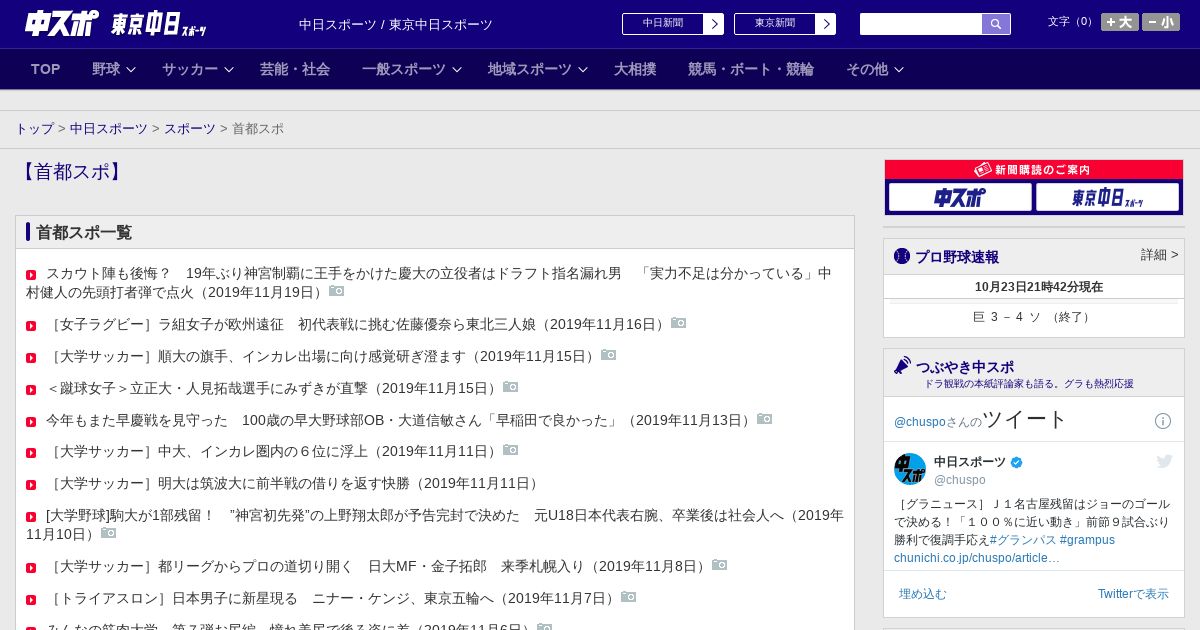
Task: Open 100歳の早大野球部OB・大道信敏さん article
Action: pos(399,420)
